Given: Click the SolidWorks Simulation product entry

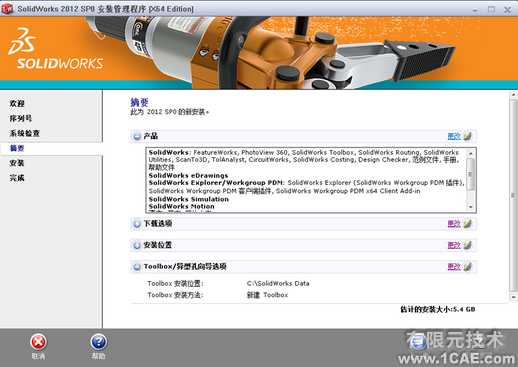Looking at the screenshot, I should 189,199.
